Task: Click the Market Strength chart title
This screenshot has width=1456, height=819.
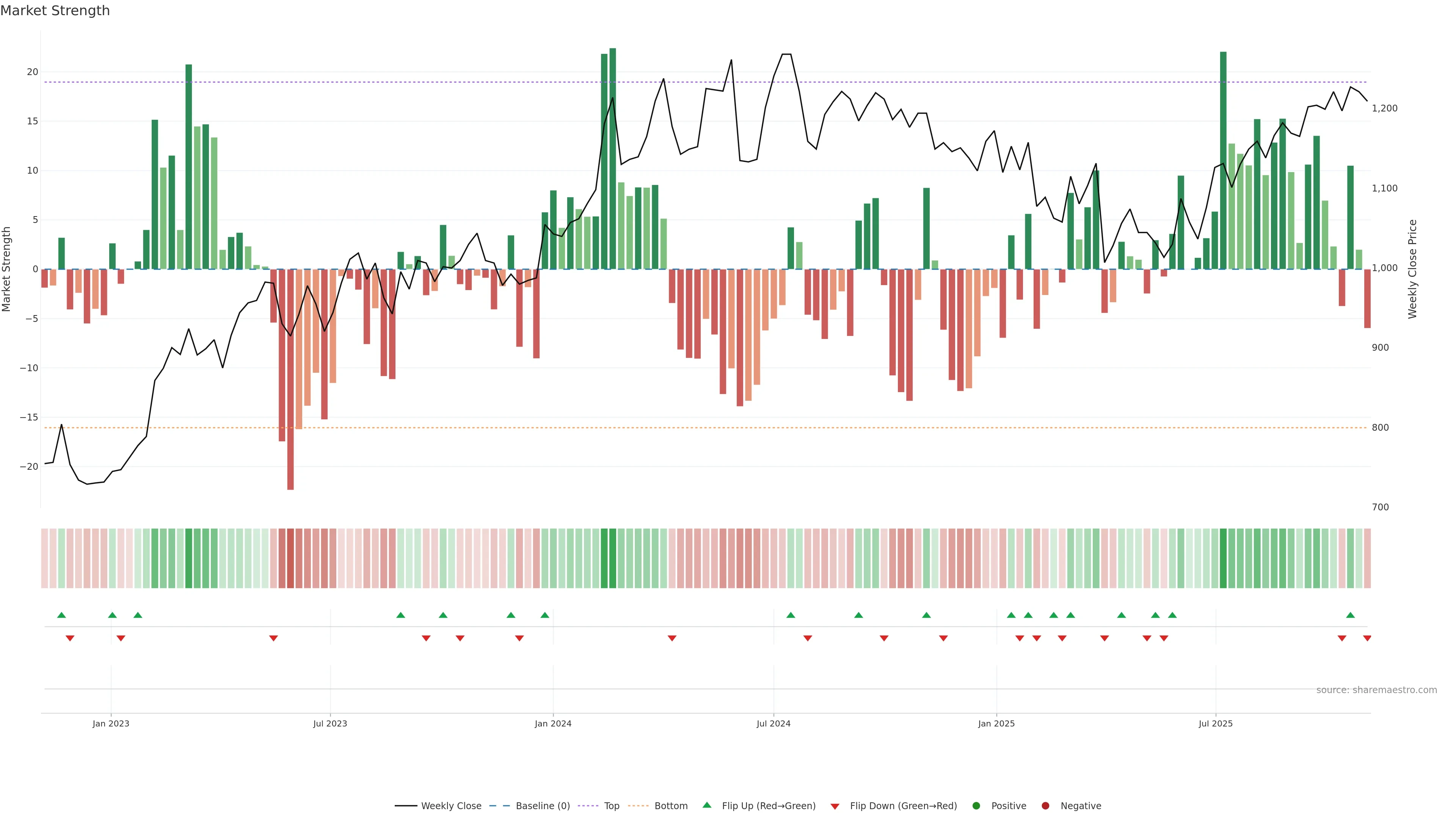Action: coord(55,11)
